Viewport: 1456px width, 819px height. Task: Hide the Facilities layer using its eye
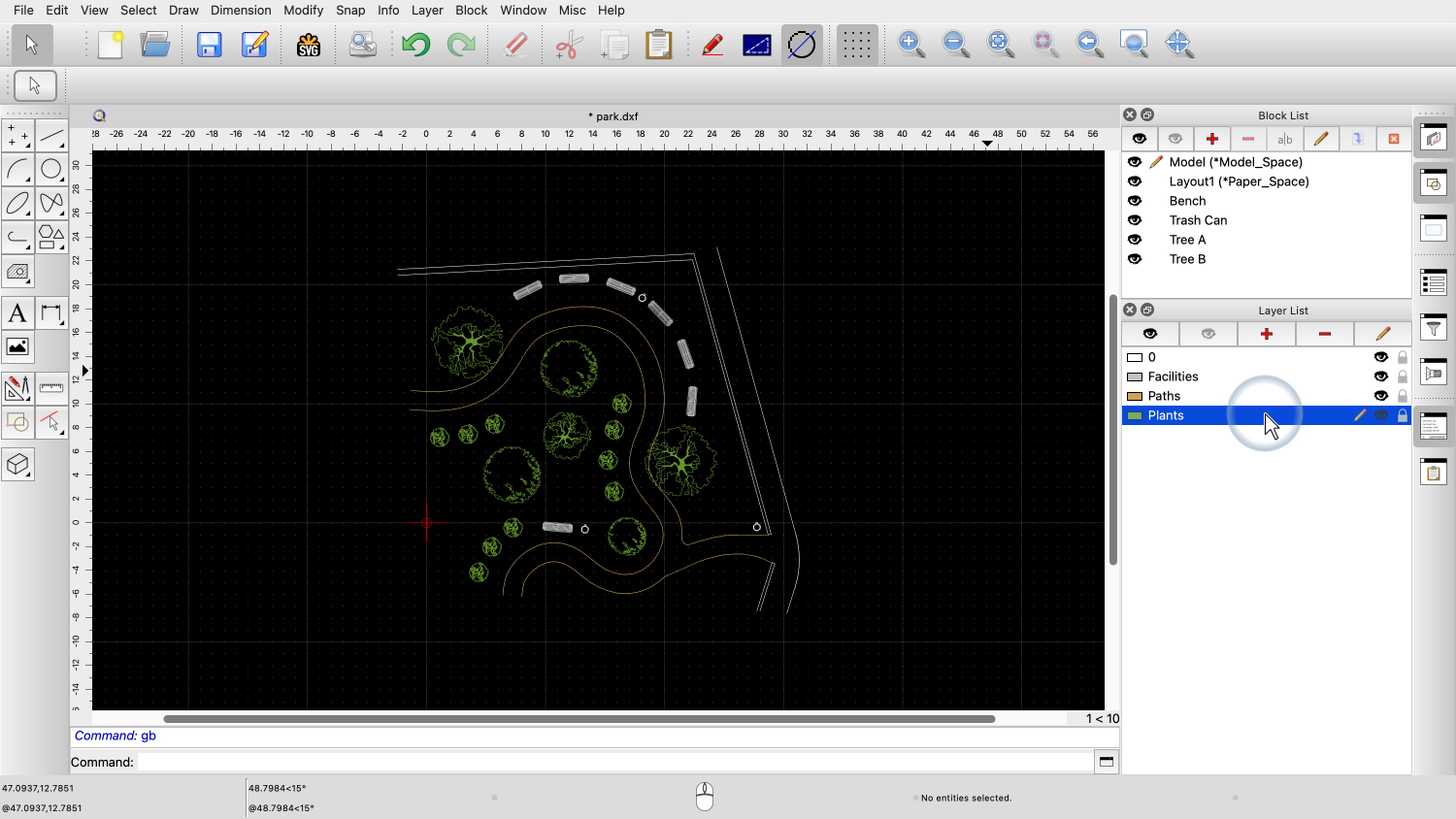[x=1380, y=377]
